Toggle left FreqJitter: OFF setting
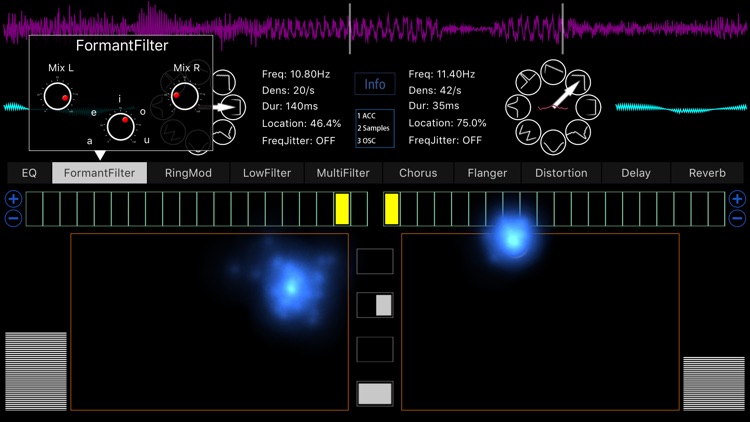 coord(298,141)
